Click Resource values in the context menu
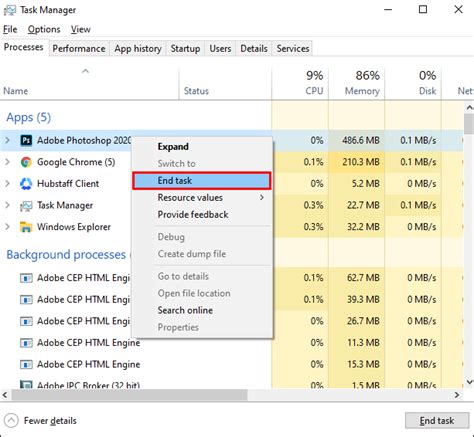The width and height of the screenshot is (474, 437). [202, 198]
